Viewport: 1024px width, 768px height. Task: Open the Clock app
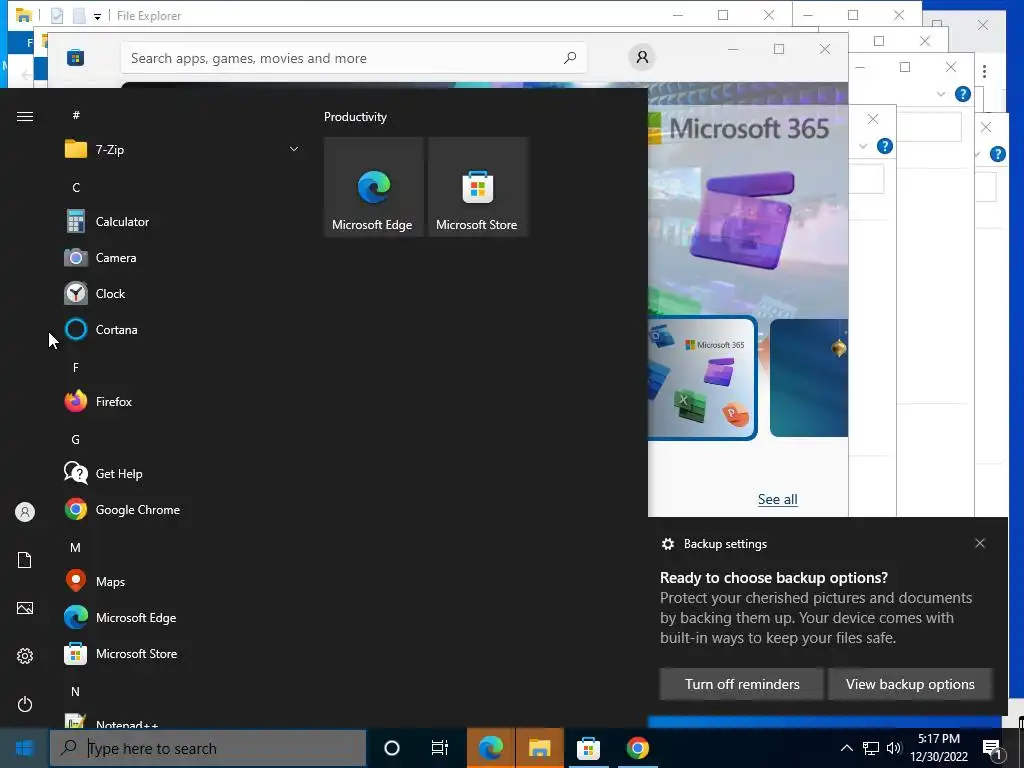coord(182,293)
